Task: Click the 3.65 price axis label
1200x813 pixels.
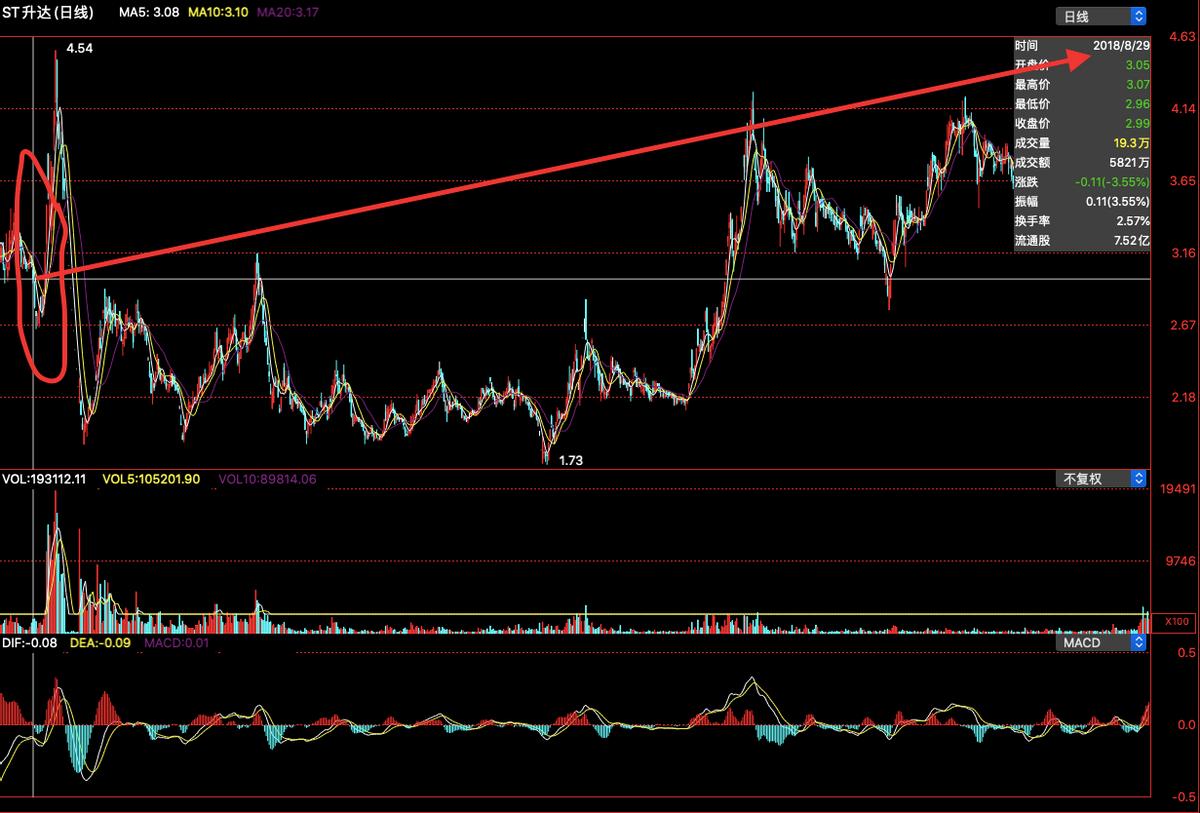Action: [x=1181, y=181]
